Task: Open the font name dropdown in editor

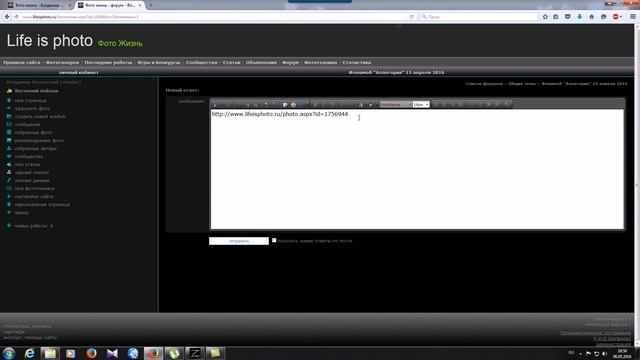Action: 396,104
